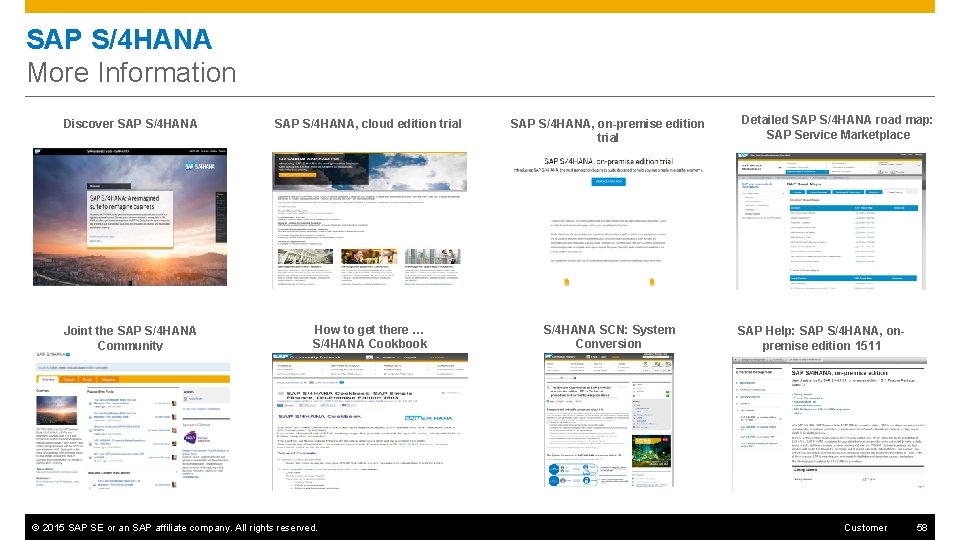Click the 'How to get there ... S/4HANA Cookbook' heading
The image size is (960, 540).
click(x=370, y=337)
